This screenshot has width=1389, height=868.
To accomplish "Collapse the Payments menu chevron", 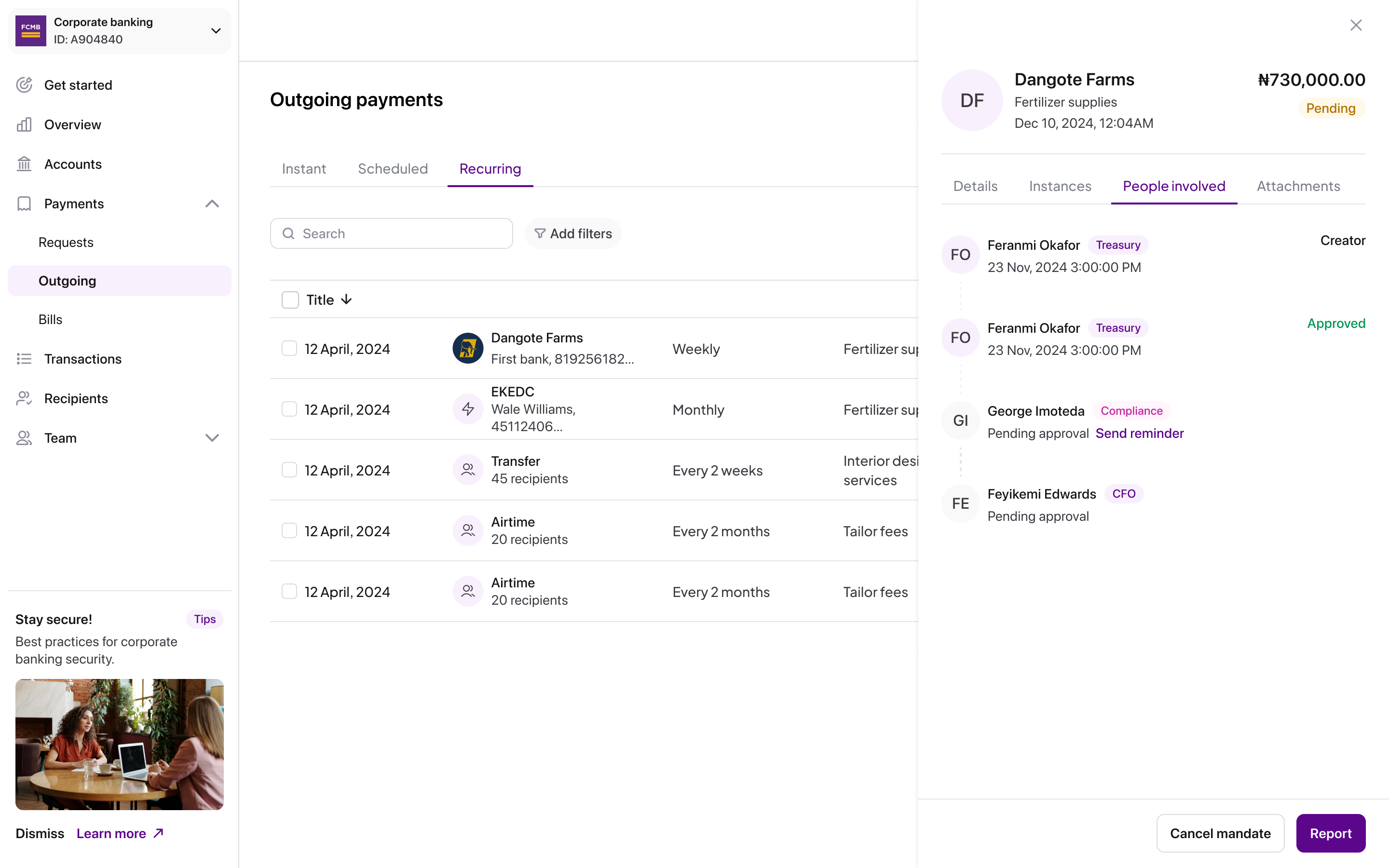I will [x=212, y=204].
